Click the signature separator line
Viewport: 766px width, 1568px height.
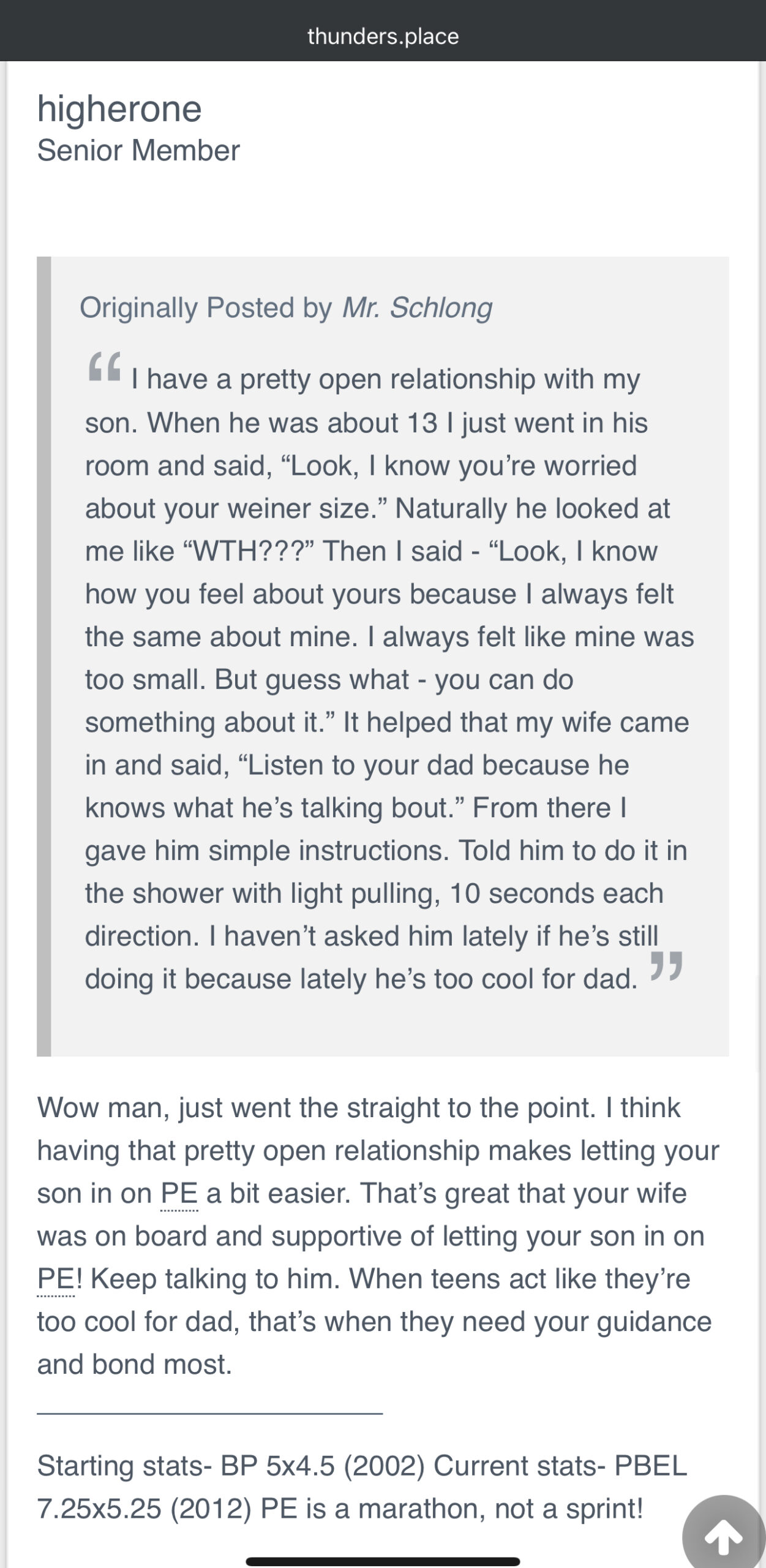(210, 1414)
